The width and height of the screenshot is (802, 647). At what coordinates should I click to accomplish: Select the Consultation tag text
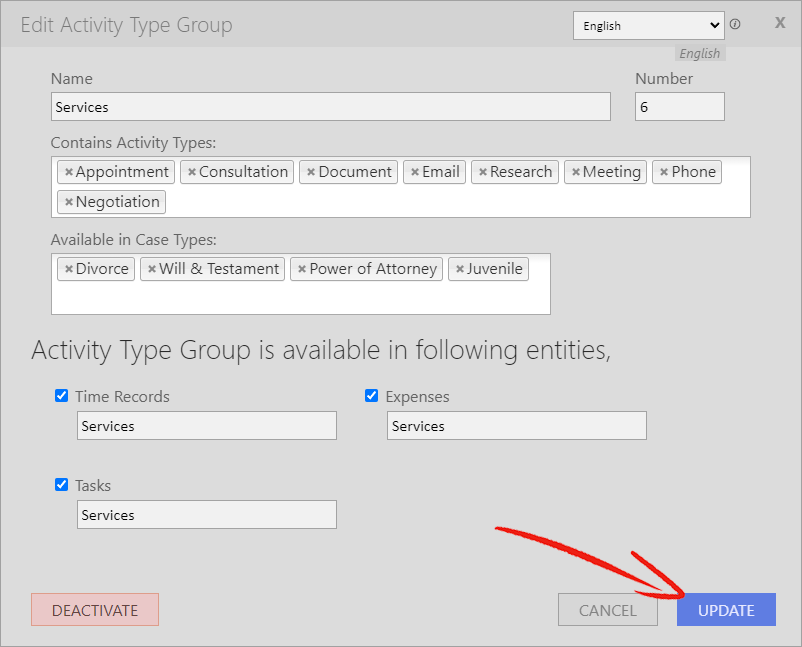[x=243, y=172]
